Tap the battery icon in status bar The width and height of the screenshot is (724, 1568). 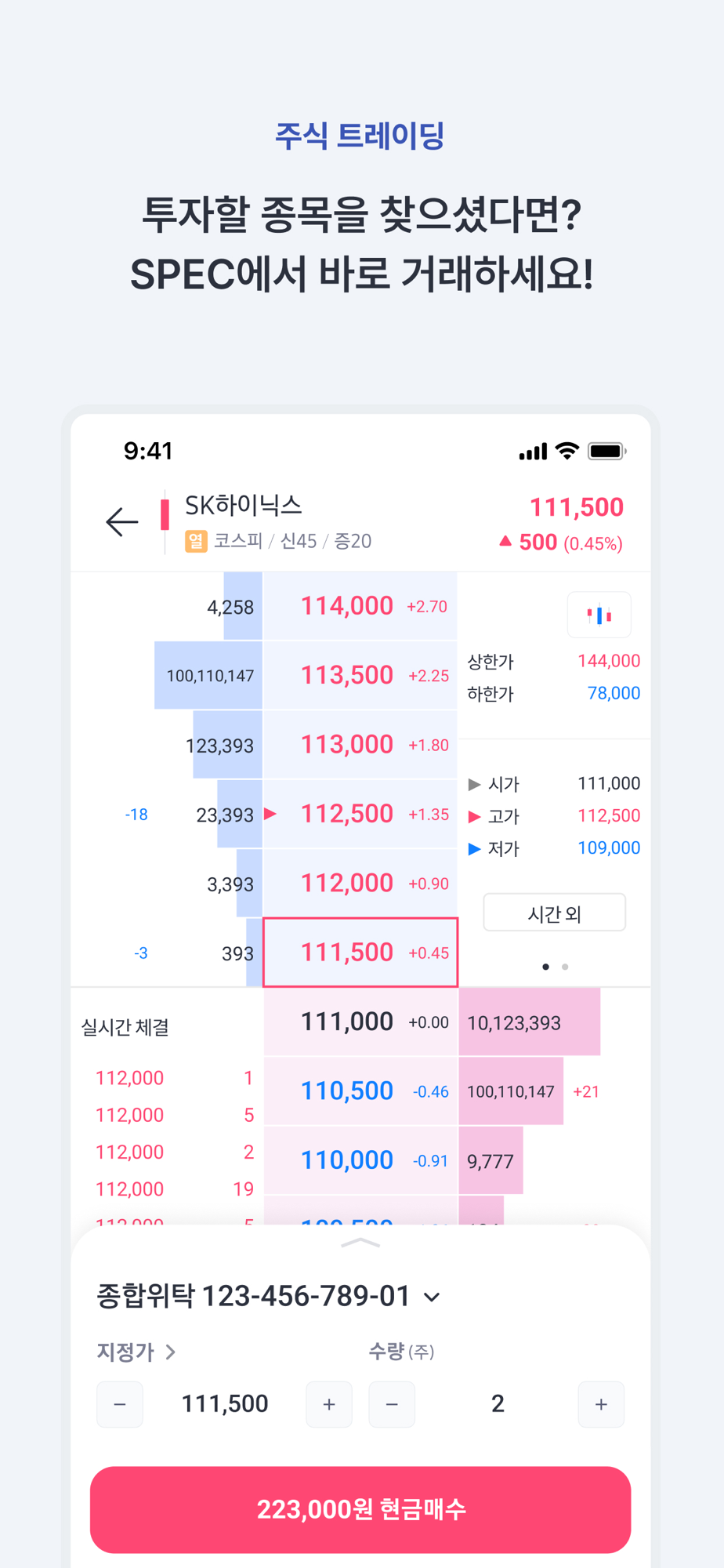pyautogui.click(x=606, y=452)
